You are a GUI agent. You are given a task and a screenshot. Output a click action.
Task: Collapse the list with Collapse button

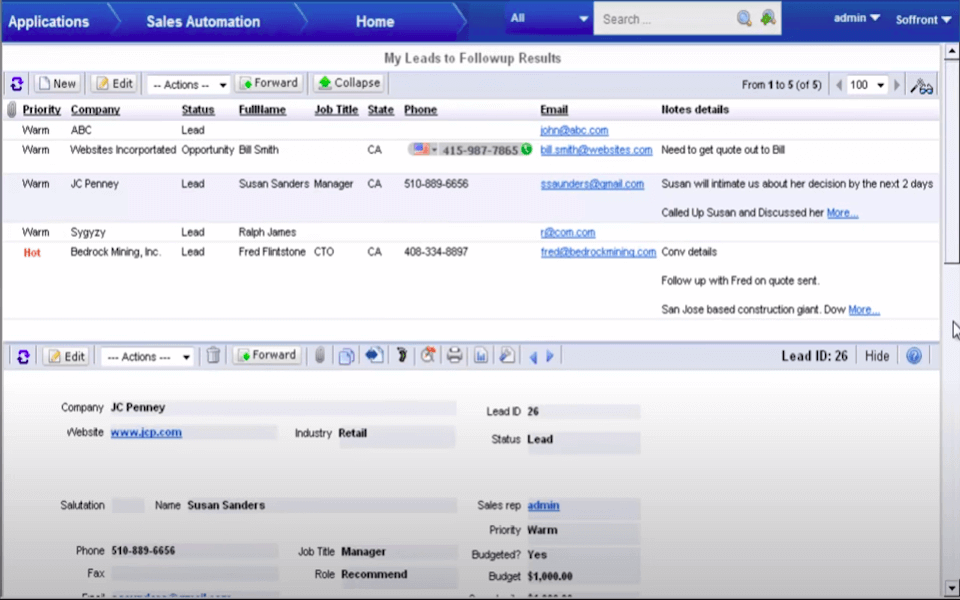(349, 83)
